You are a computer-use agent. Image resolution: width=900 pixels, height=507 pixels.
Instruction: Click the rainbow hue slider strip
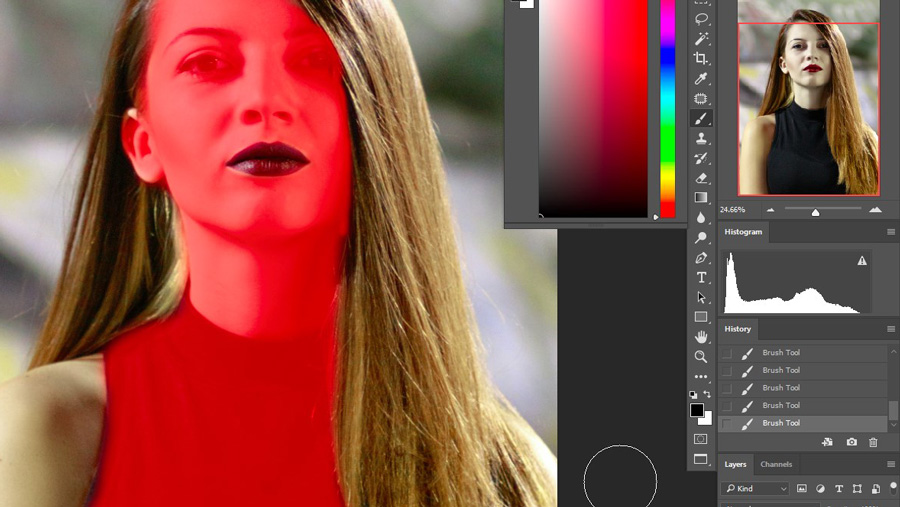(668, 108)
